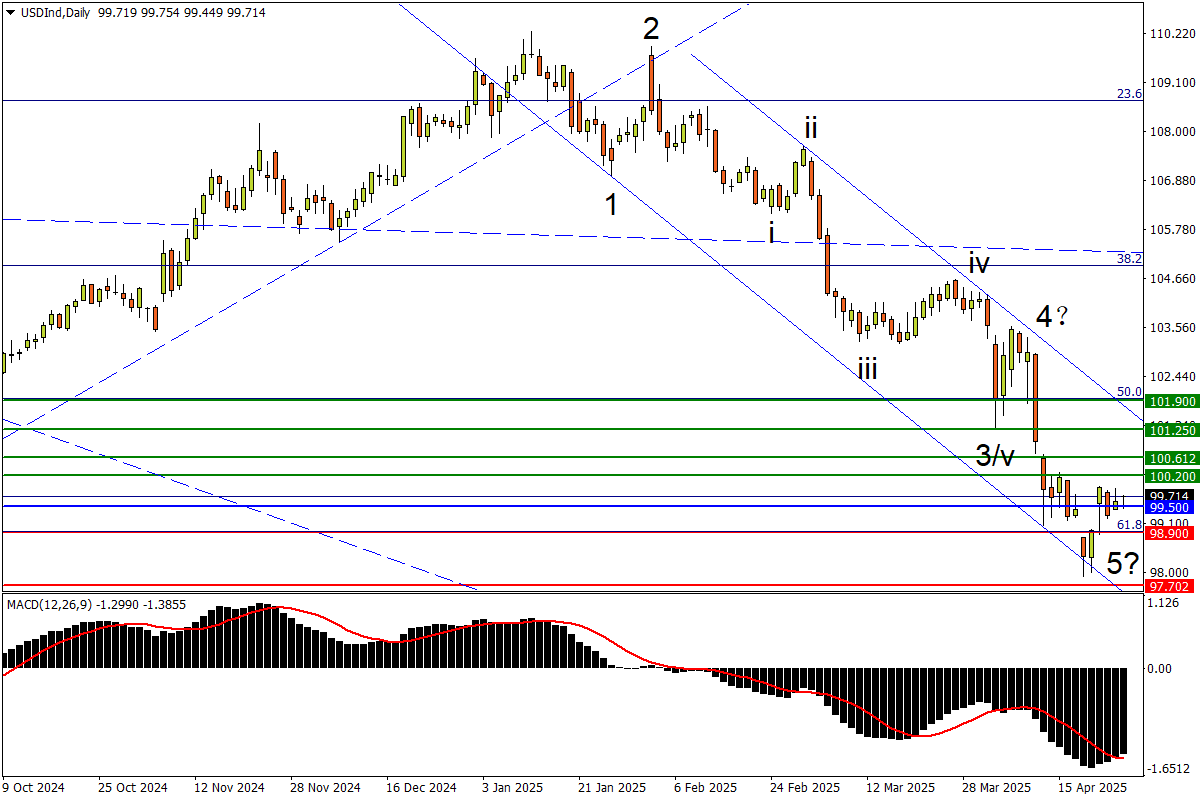This screenshot has width=1200, height=800.
Task: Click the "4?" wave annotation
Action: 1053,317
